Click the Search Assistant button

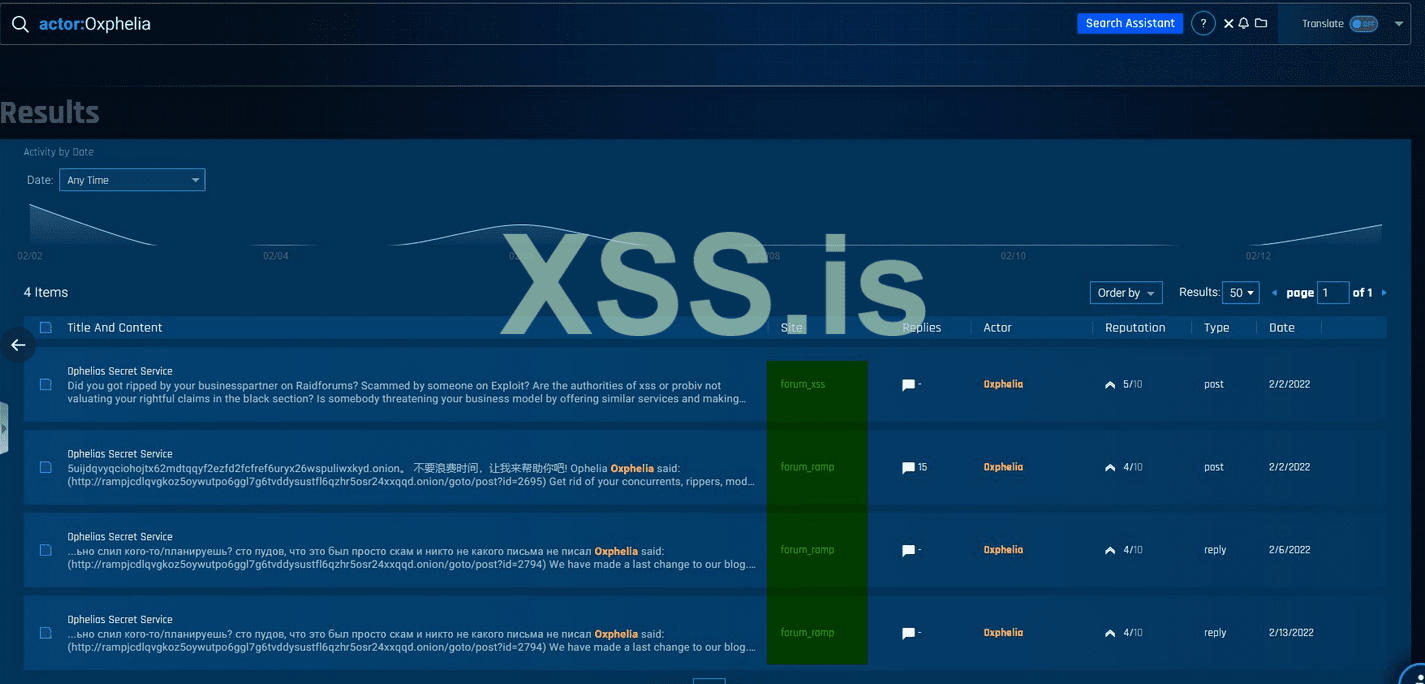coord(1130,23)
